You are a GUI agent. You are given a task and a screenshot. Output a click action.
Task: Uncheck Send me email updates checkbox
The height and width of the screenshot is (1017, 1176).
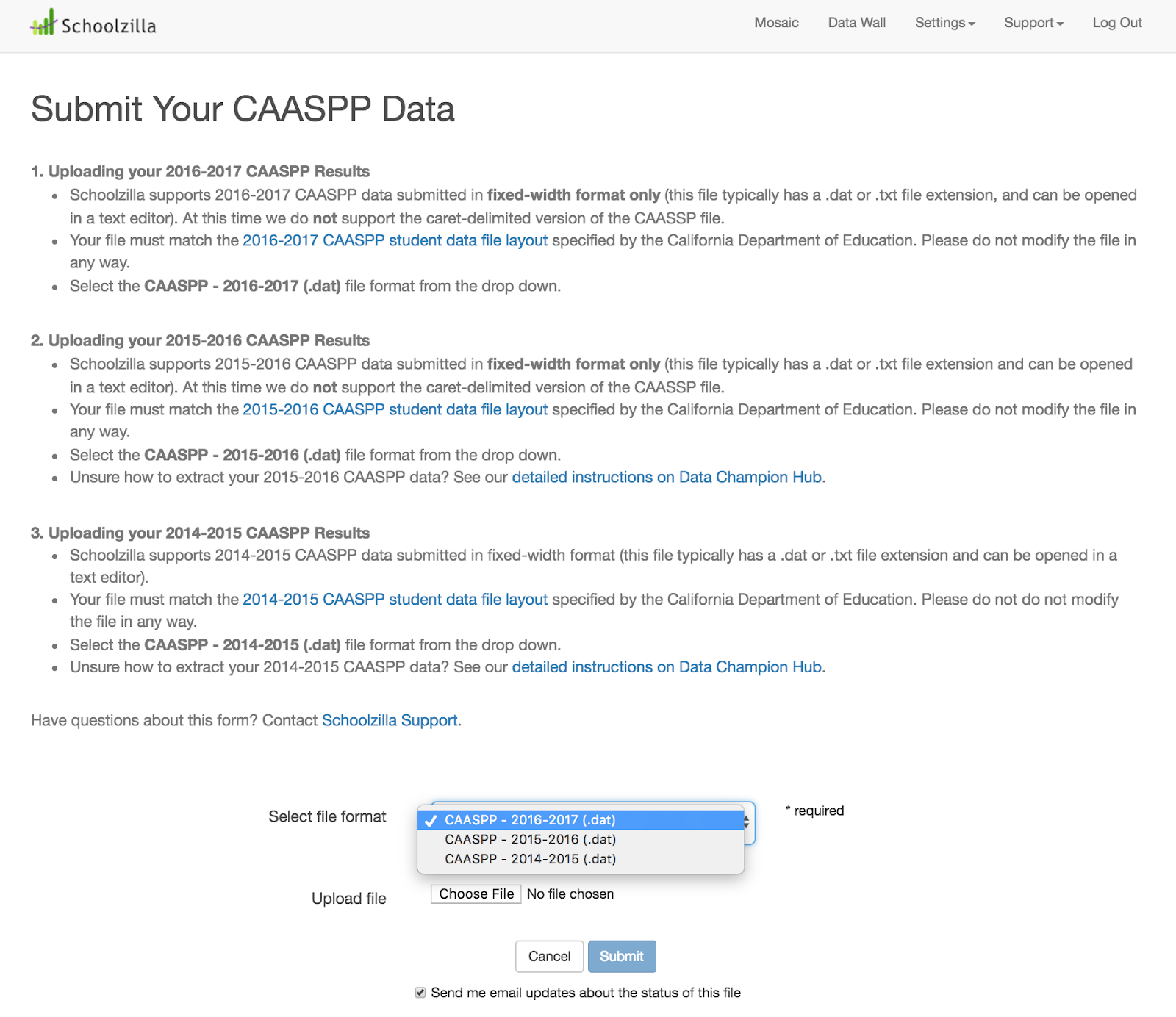pyautogui.click(x=420, y=993)
